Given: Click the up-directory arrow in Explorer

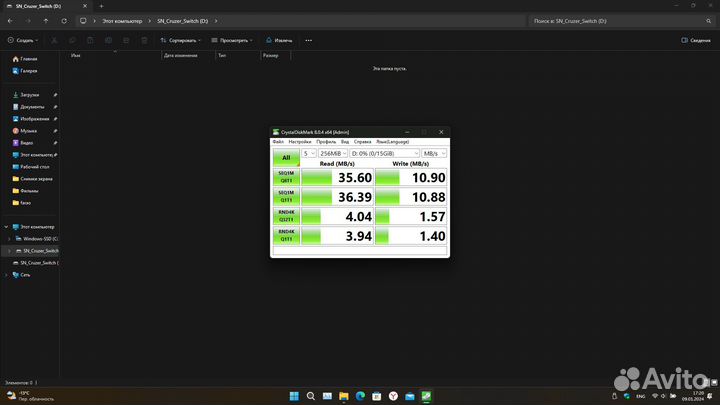Looking at the screenshot, I should point(45,20).
